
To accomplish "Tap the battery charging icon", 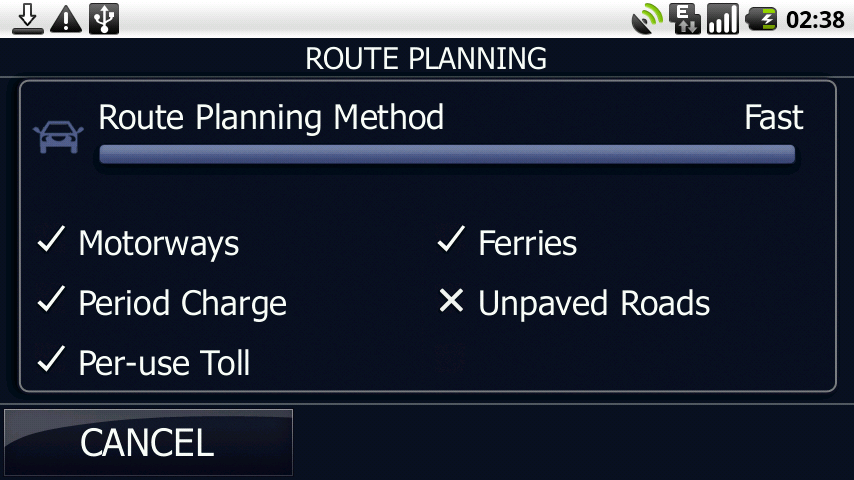I will pos(761,19).
